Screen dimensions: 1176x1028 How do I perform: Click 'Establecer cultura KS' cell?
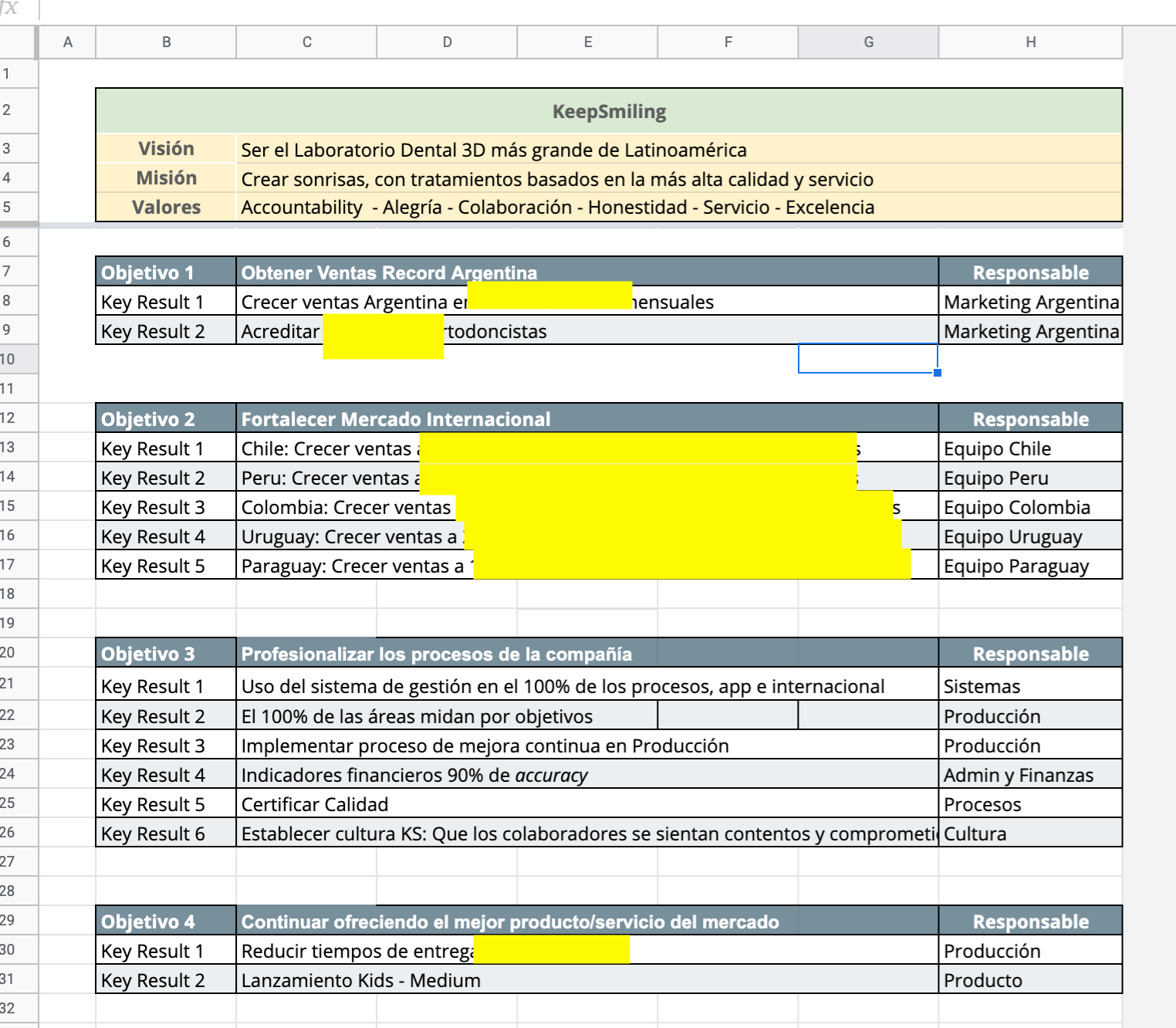pos(587,833)
